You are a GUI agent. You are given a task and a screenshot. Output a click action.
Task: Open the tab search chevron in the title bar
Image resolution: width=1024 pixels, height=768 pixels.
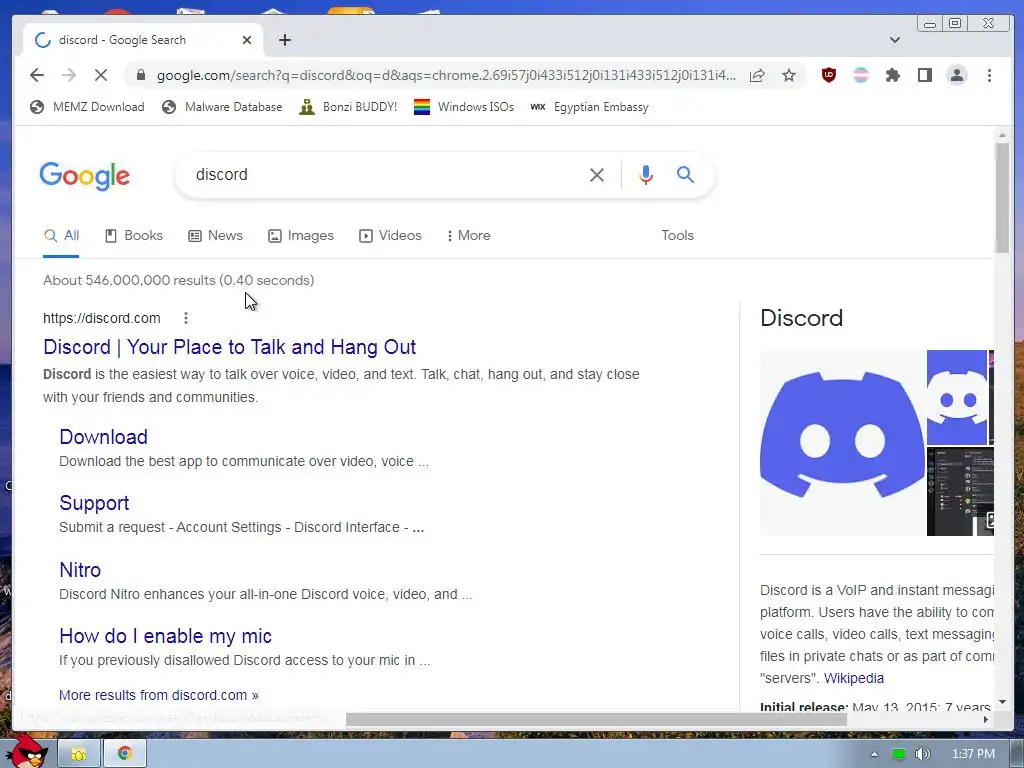click(895, 40)
